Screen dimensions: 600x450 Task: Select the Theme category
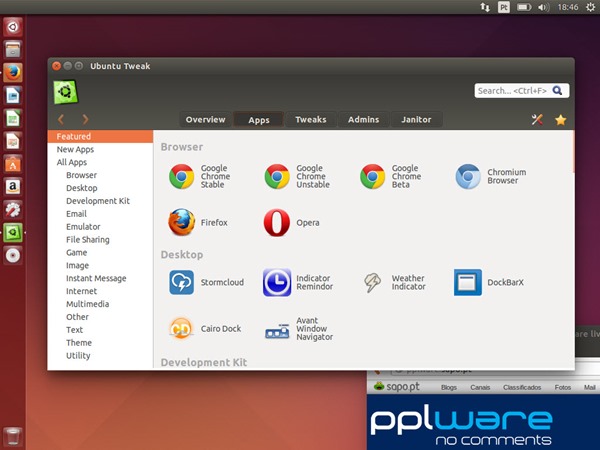100,342
